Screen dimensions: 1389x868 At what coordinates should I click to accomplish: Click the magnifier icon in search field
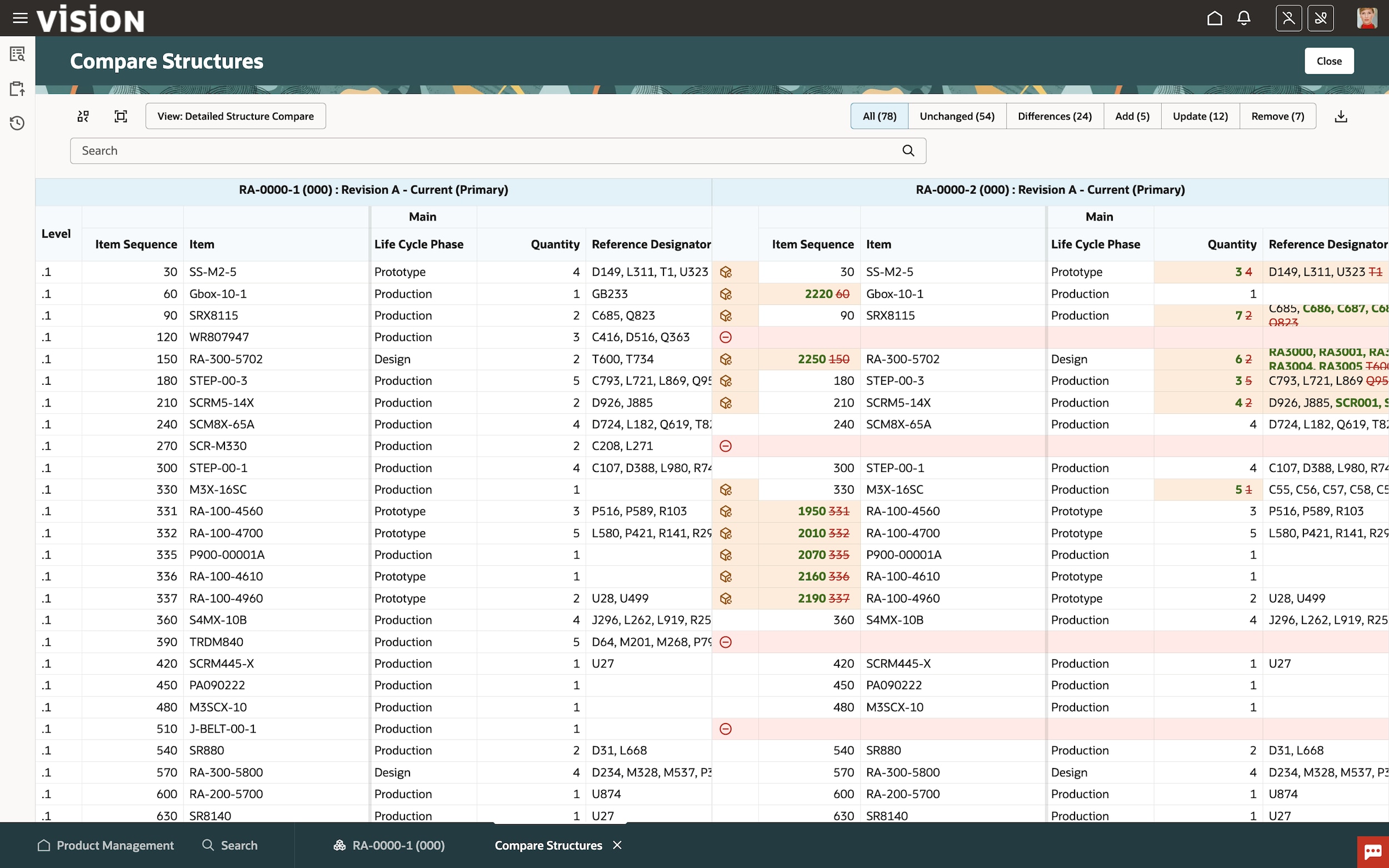click(908, 150)
